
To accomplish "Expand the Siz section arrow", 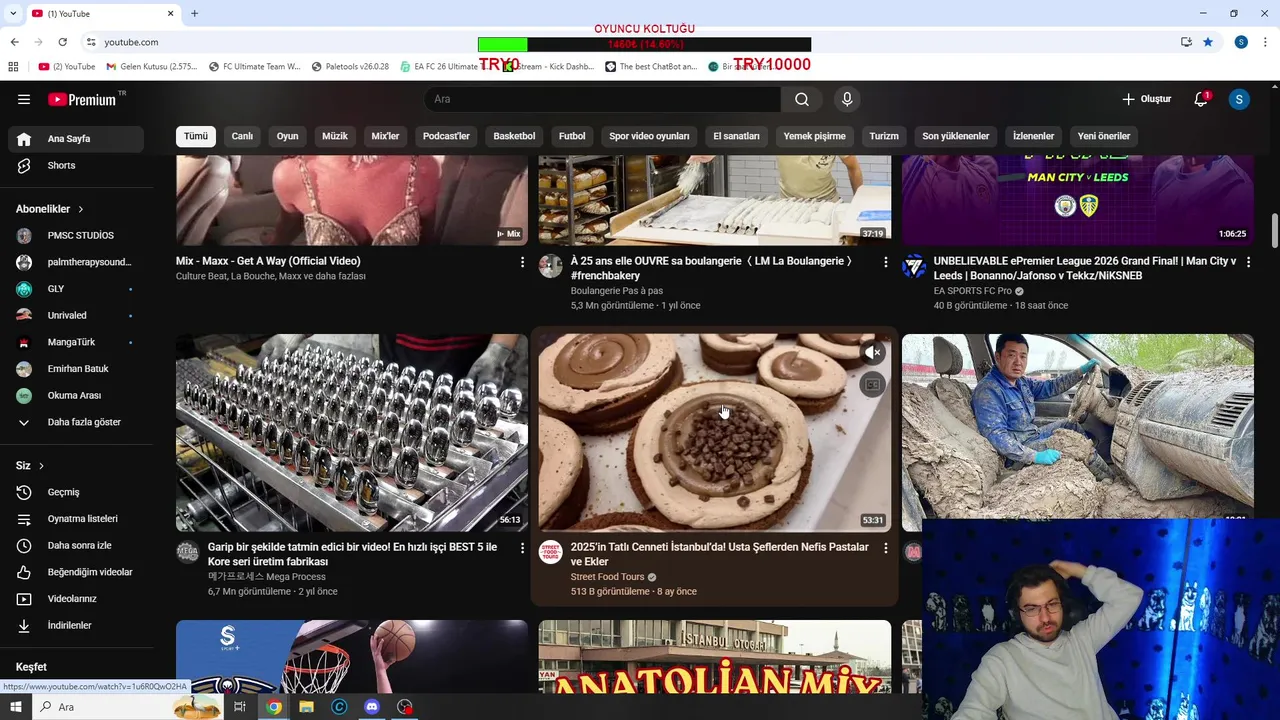I will point(41,466).
